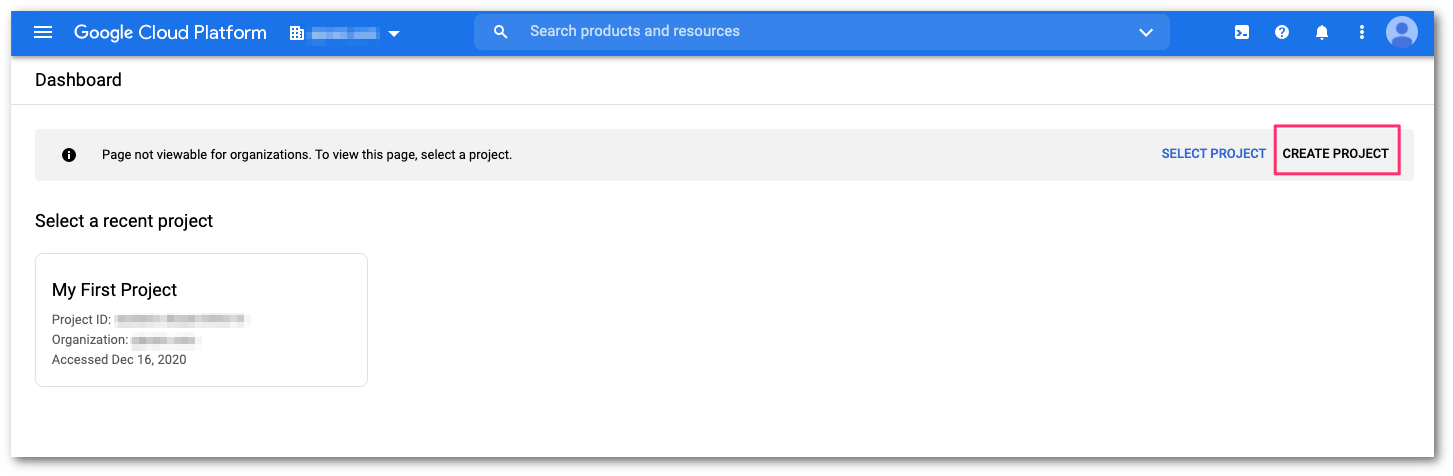Show notifications via the bell icon
The image size is (1453, 476).
(x=1322, y=32)
